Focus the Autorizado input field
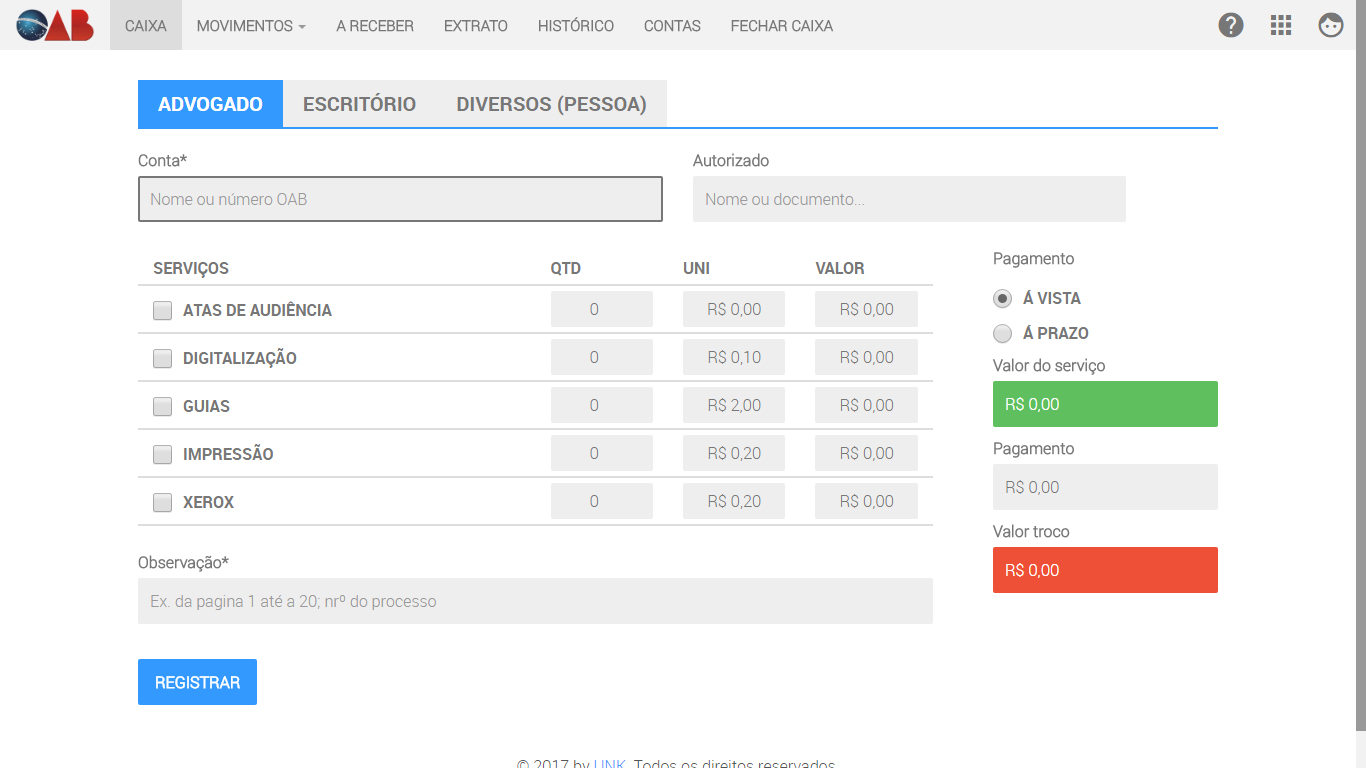The height and width of the screenshot is (768, 1366). click(909, 199)
